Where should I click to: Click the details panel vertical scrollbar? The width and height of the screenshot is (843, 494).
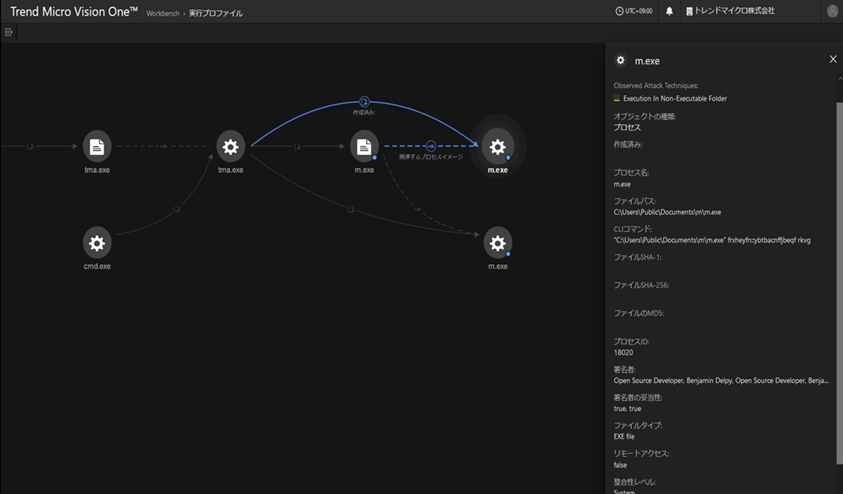[839, 282]
